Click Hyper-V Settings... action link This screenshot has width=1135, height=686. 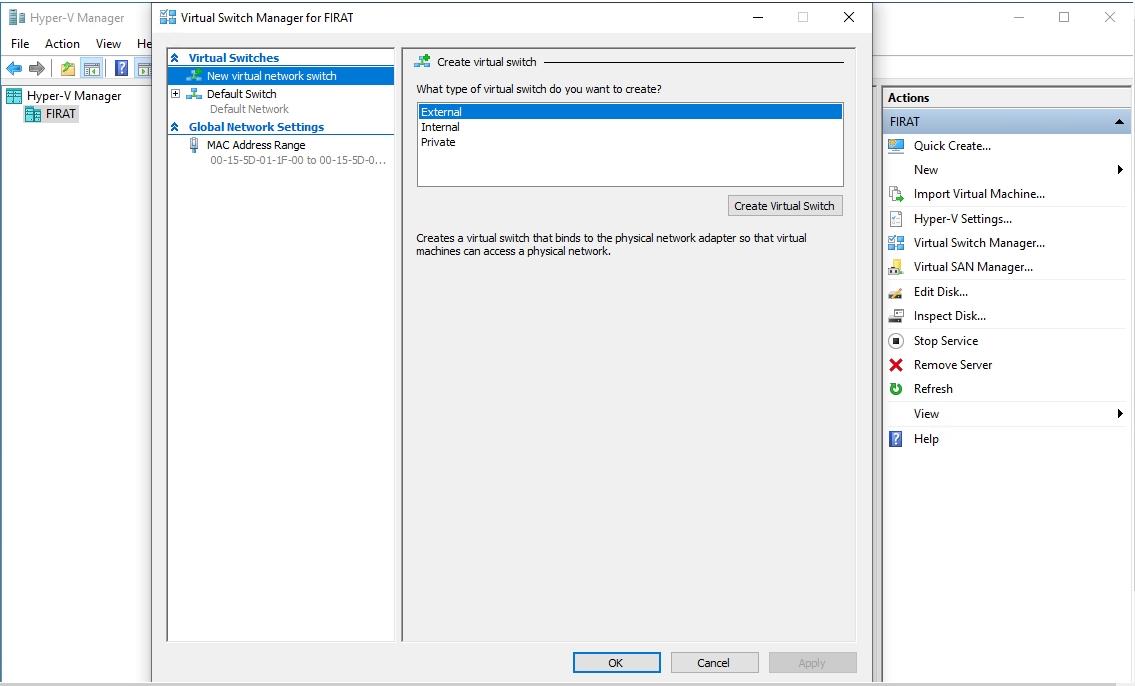coord(963,219)
